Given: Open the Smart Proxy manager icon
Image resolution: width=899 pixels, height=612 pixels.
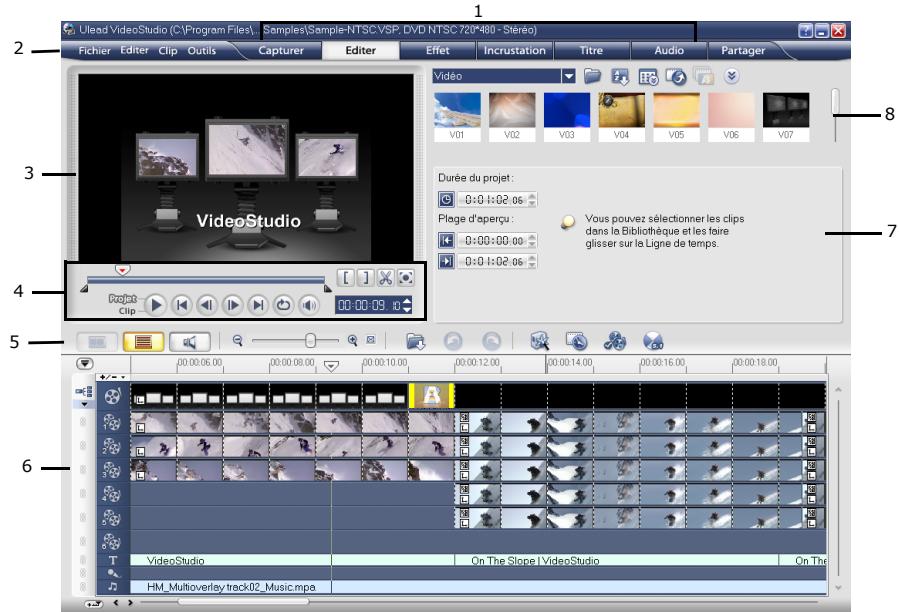Looking at the screenshot, I should click(539, 341).
